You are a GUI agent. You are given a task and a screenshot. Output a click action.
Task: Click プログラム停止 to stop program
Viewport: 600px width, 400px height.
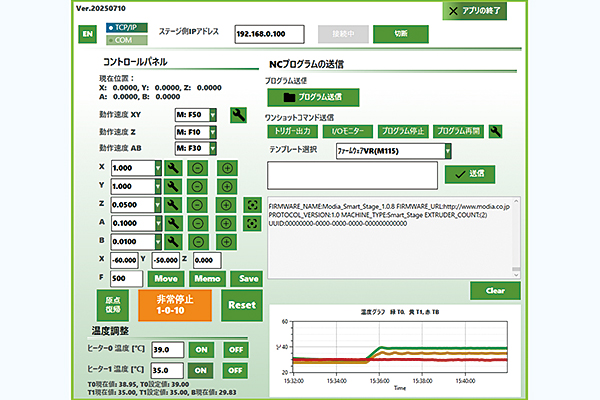(403, 131)
